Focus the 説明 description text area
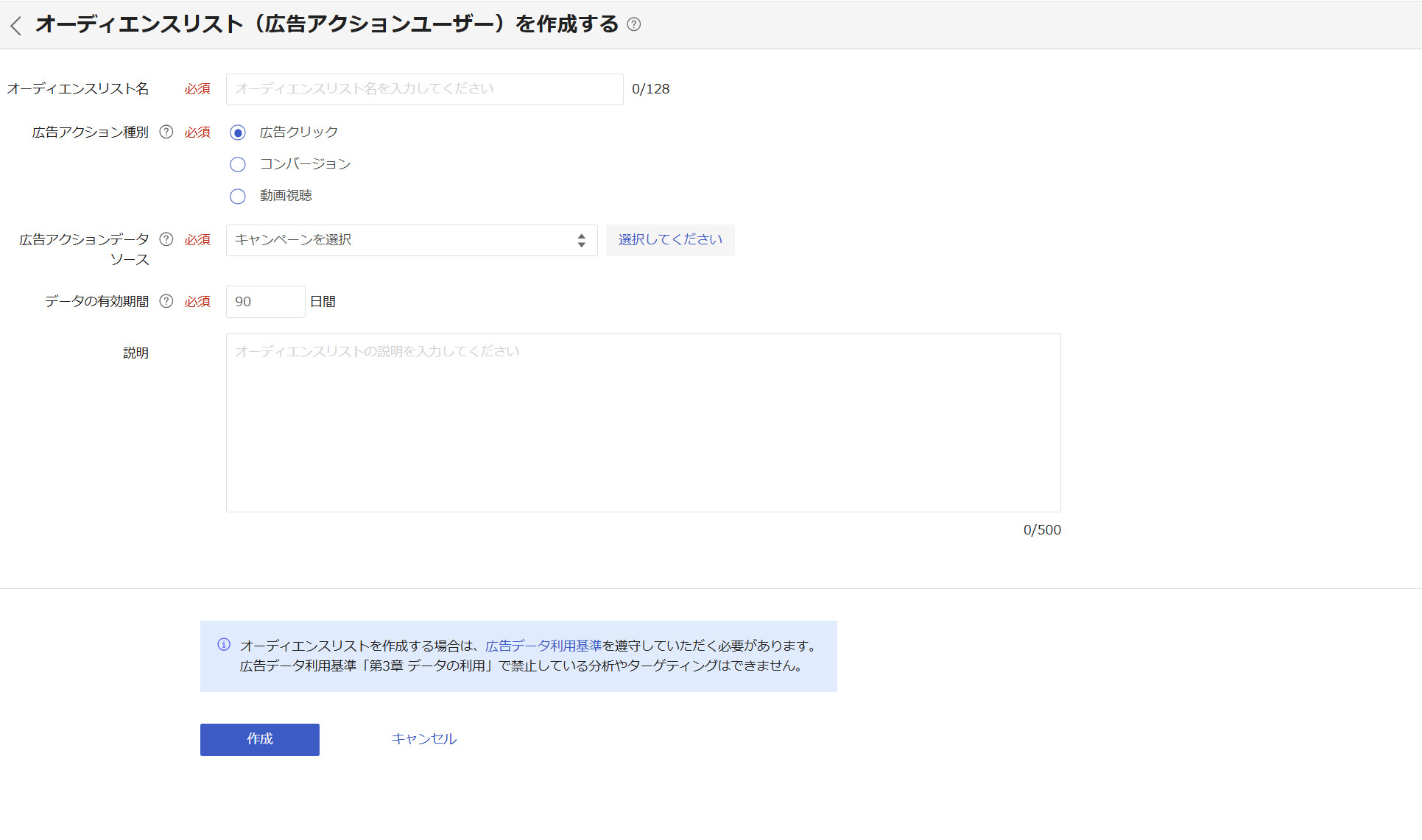This screenshot has width=1422, height=840. [x=644, y=423]
